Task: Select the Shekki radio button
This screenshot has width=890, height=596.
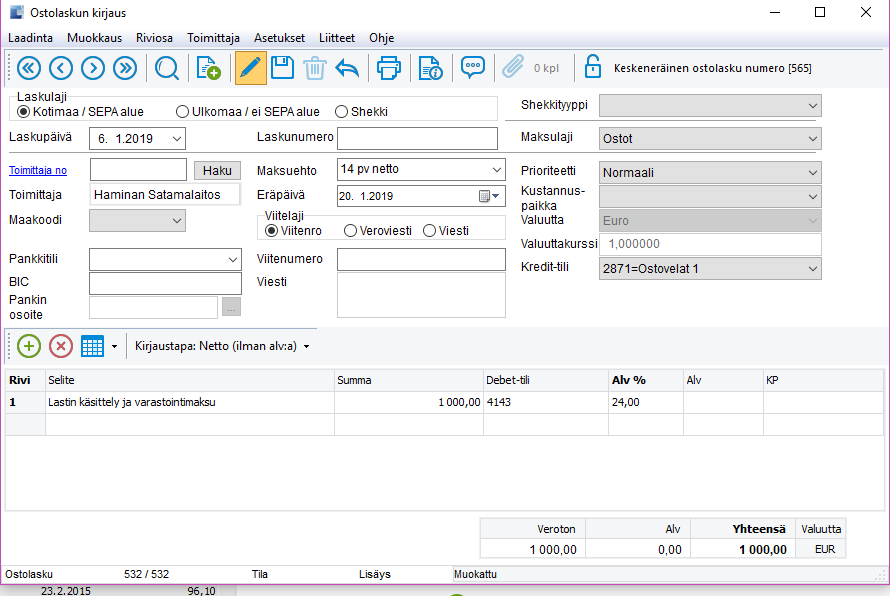Action: tap(342, 112)
